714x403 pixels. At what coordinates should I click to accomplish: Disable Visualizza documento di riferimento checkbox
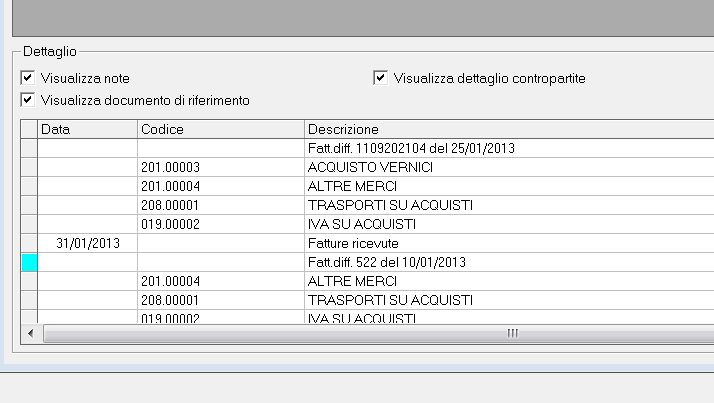(28, 100)
